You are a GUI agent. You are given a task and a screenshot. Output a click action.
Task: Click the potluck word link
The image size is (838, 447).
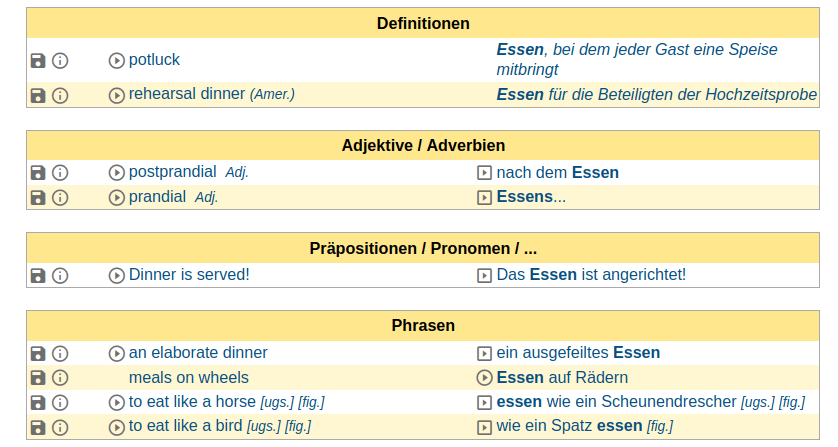pyautogui.click(x=154, y=60)
